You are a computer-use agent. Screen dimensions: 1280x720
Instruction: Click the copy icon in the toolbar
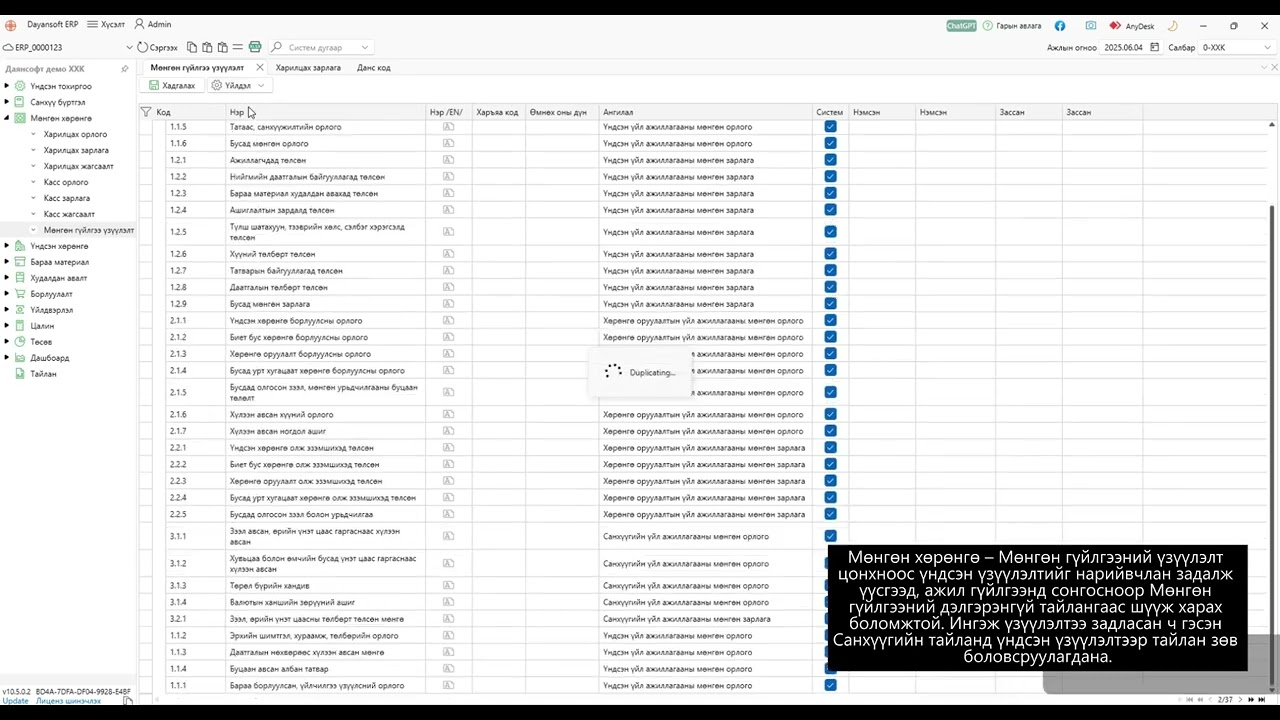pos(192,47)
